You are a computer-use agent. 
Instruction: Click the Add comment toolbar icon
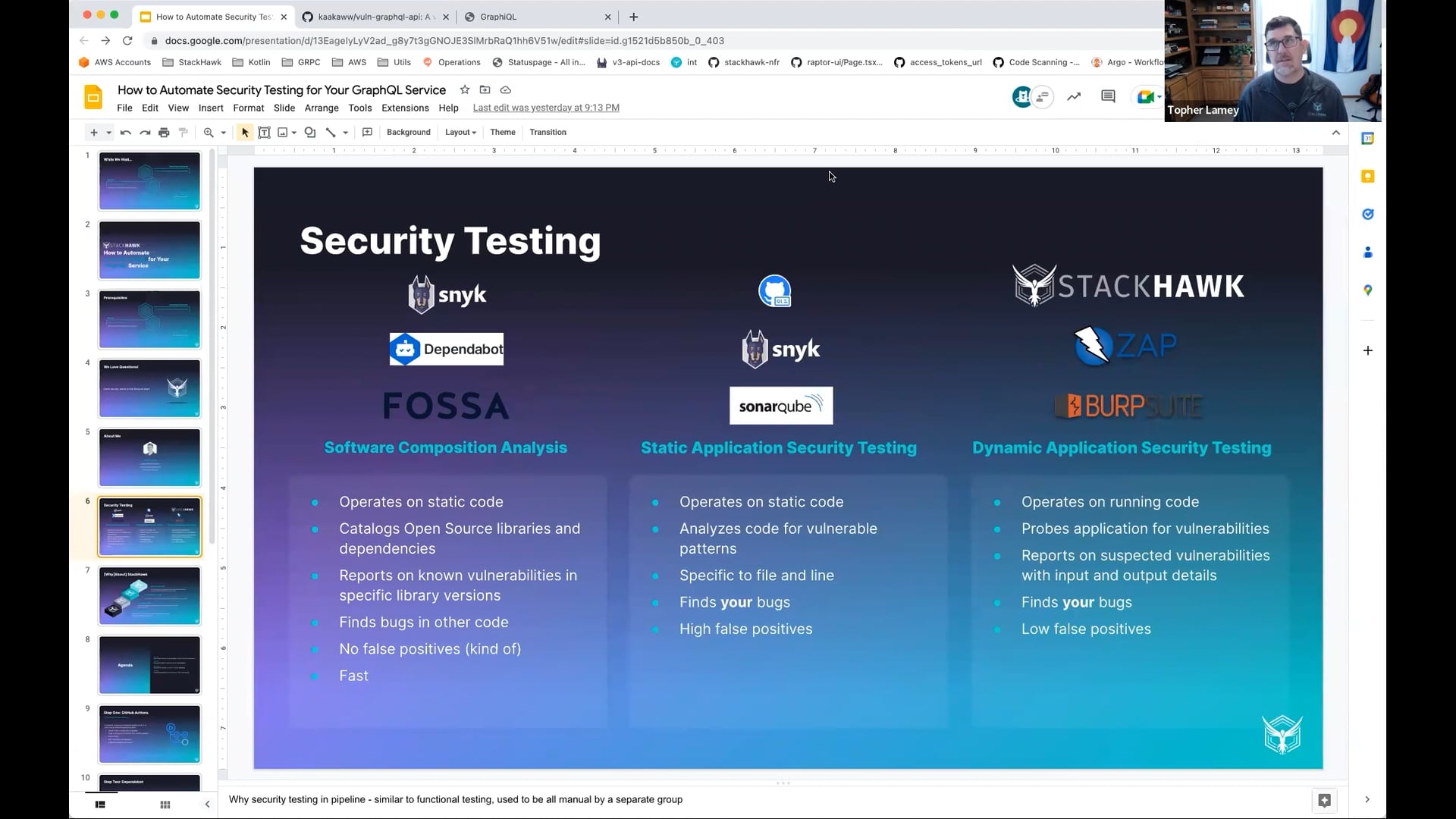coord(367,132)
